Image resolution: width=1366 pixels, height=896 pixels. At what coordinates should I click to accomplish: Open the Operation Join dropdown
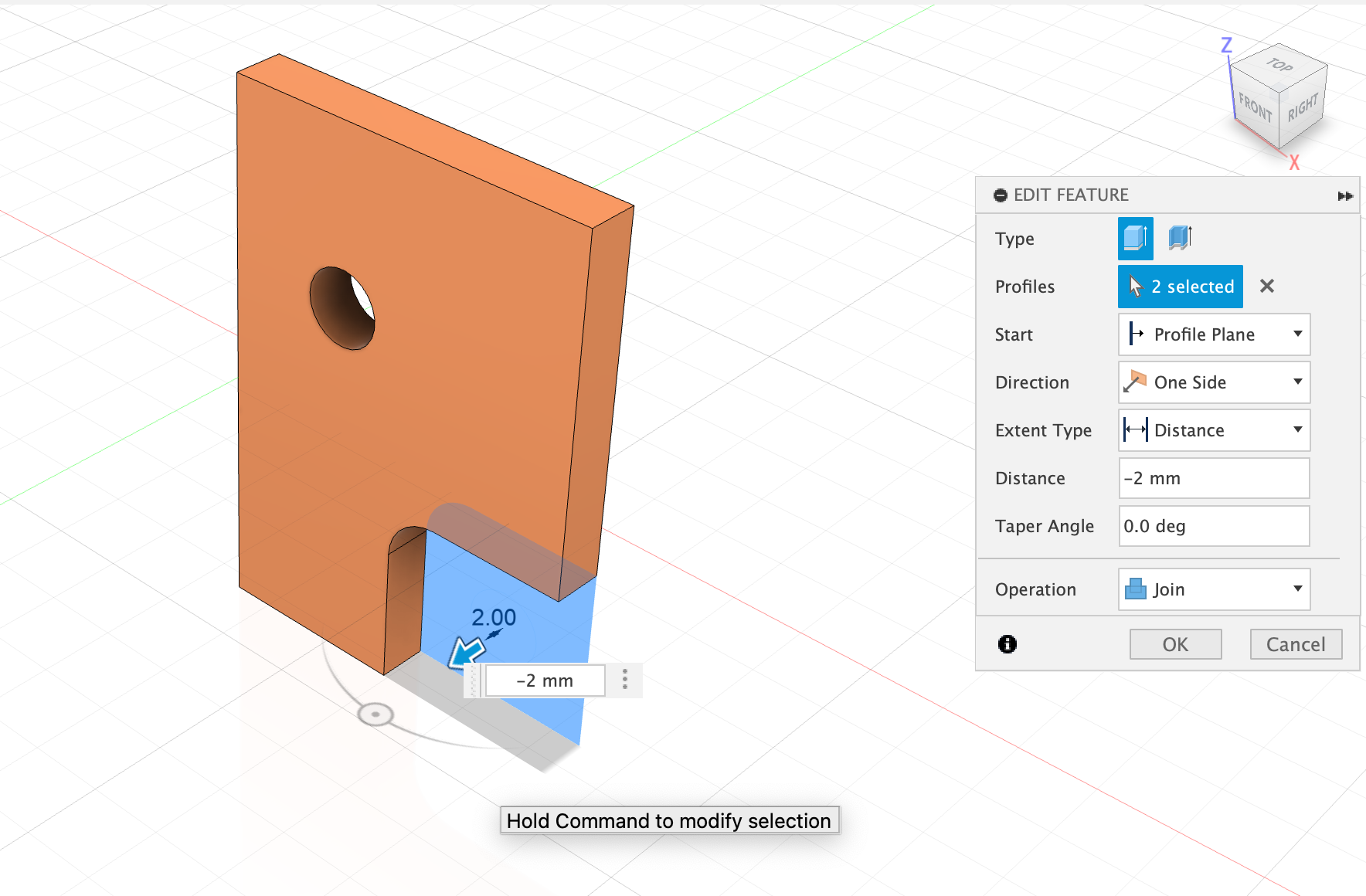coord(1214,589)
